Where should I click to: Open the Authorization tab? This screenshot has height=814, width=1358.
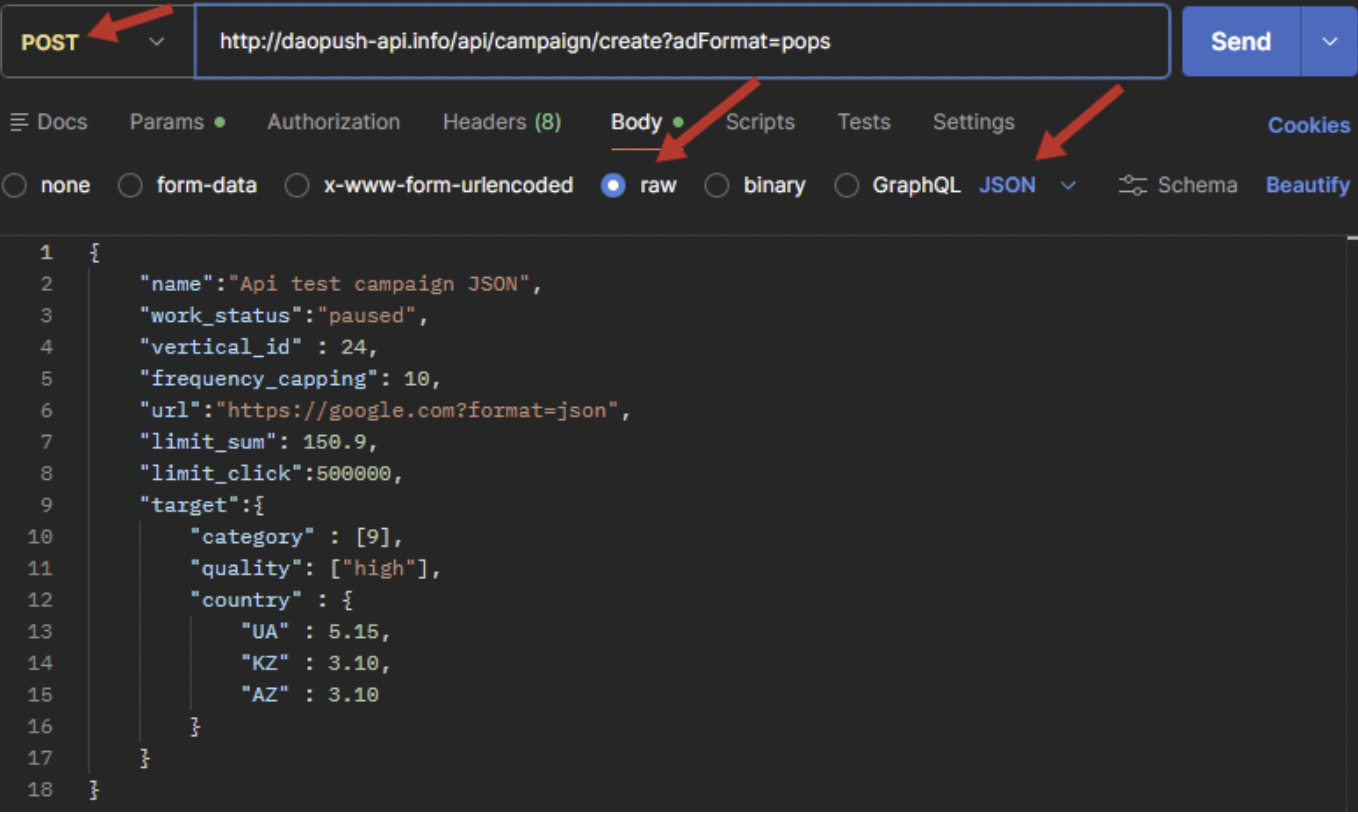click(x=333, y=122)
